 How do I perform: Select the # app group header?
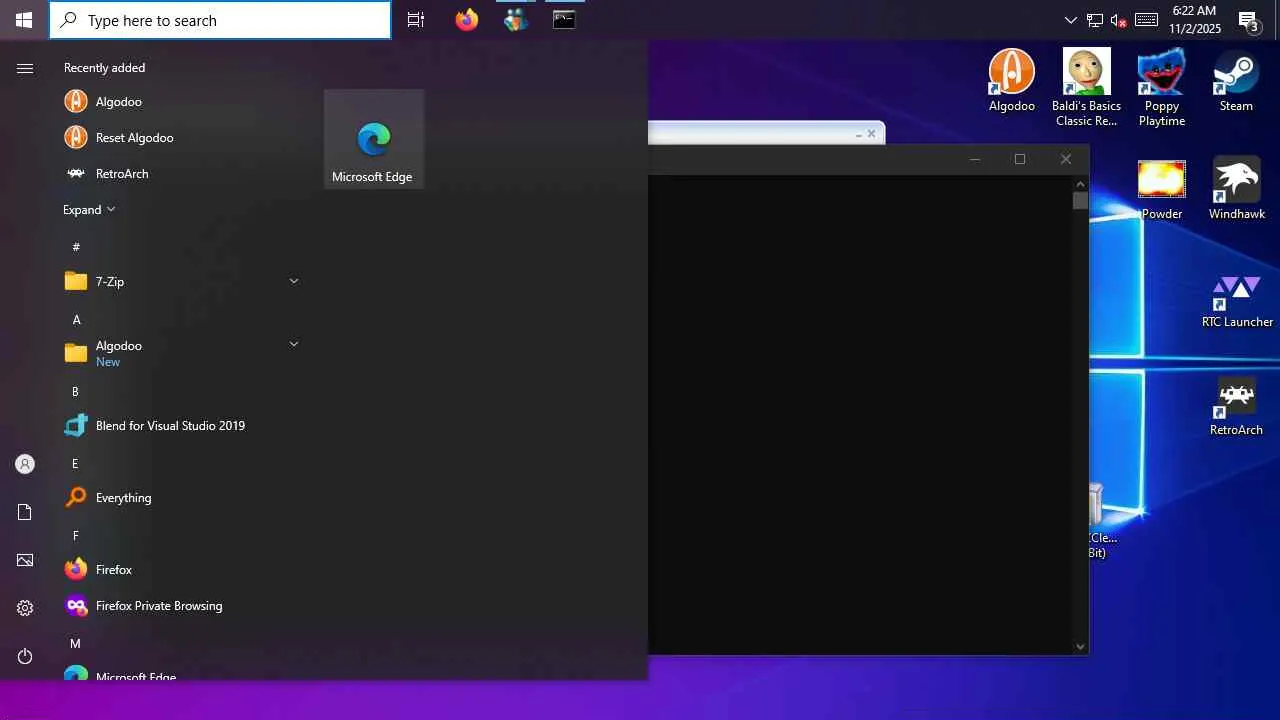click(x=76, y=247)
